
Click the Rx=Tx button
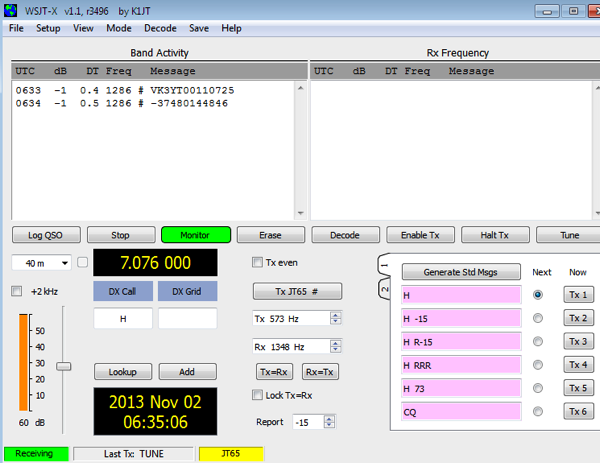click(x=320, y=372)
